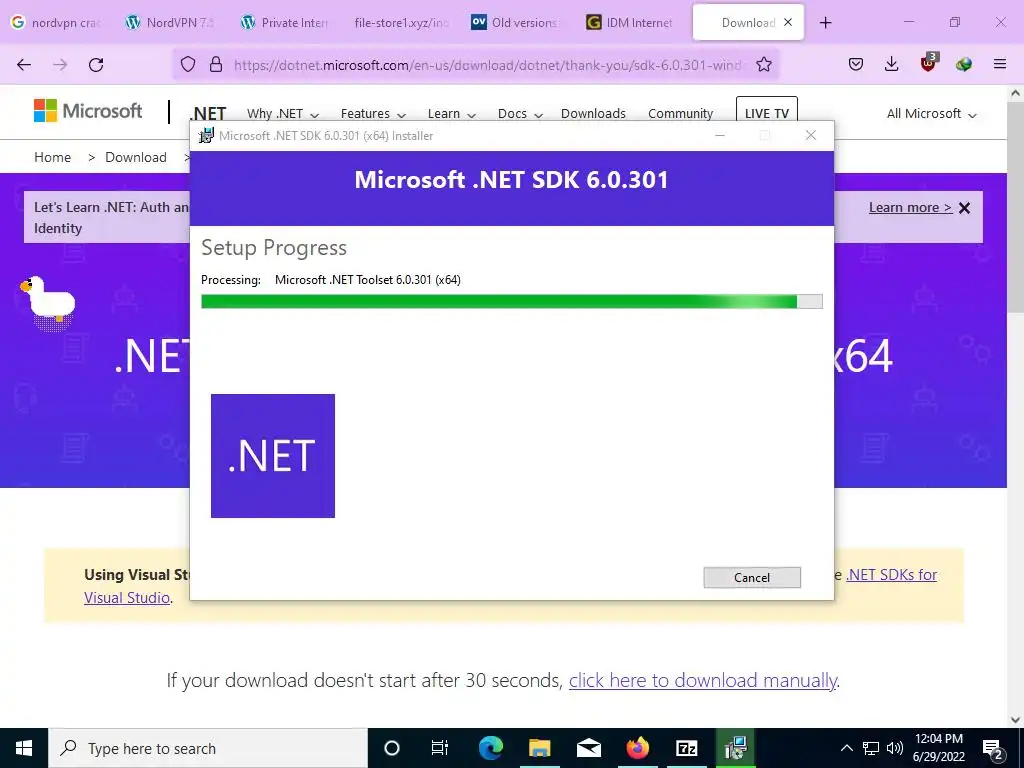Image resolution: width=1024 pixels, height=768 pixels.
Task: Open the Firefox downloads panel arrow
Action: tap(891, 64)
